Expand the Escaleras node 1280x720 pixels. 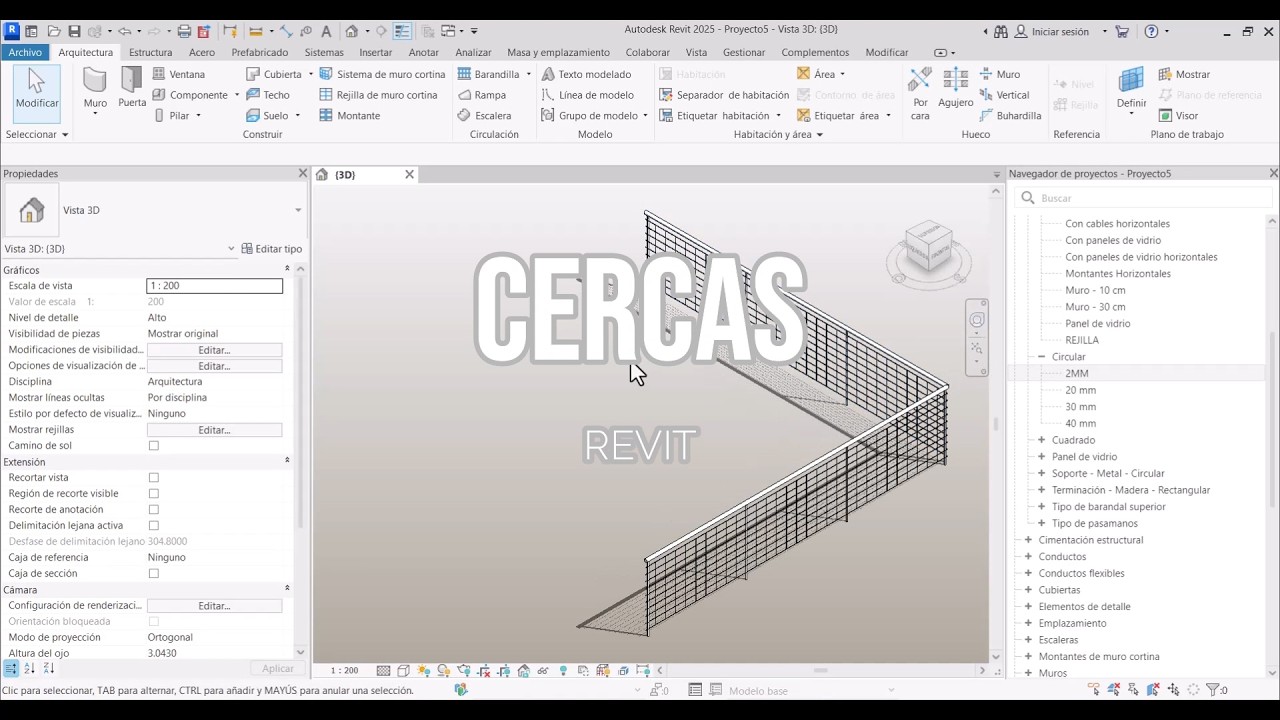pyautogui.click(x=1028, y=640)
